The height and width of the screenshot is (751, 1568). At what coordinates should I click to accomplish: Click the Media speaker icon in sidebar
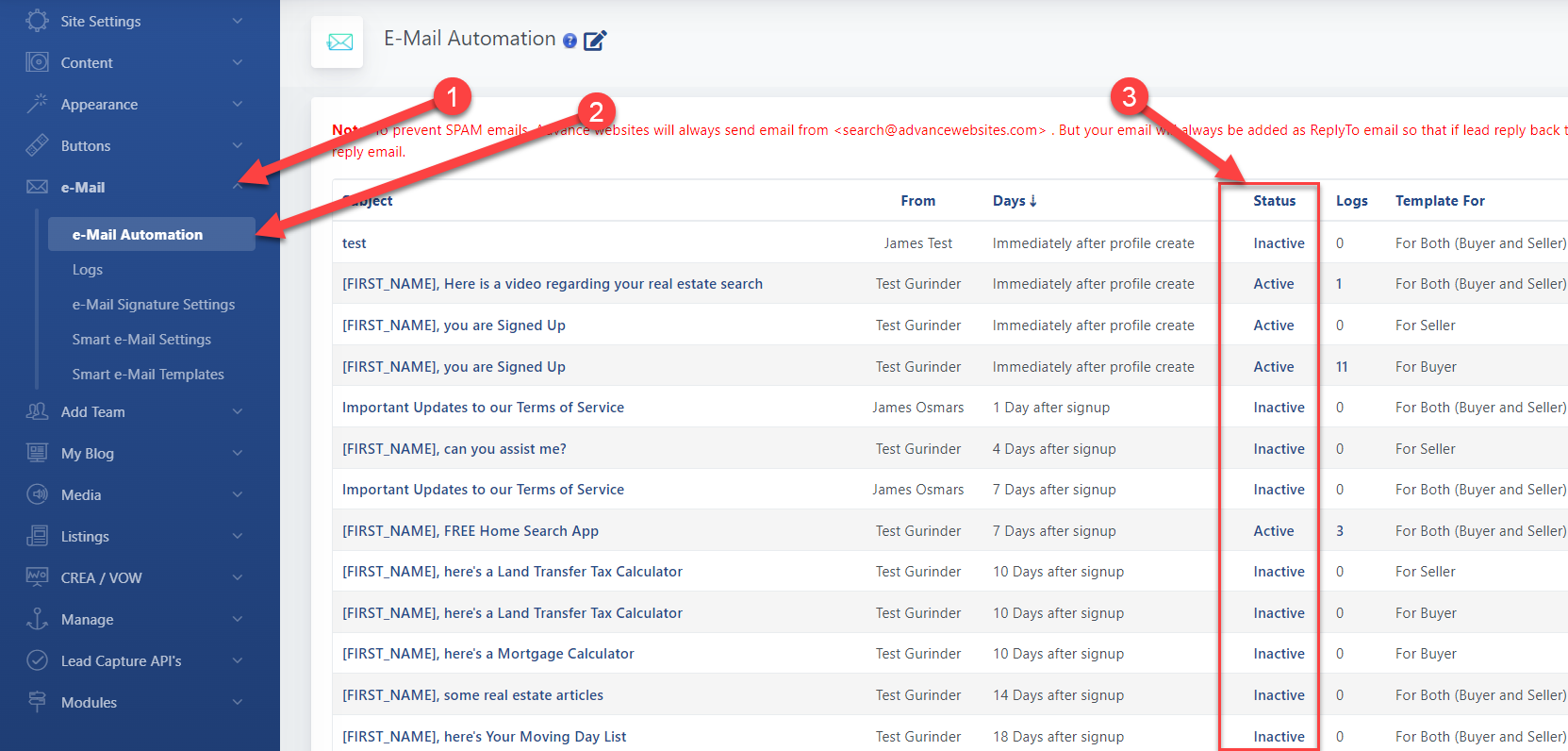(37, 494)
